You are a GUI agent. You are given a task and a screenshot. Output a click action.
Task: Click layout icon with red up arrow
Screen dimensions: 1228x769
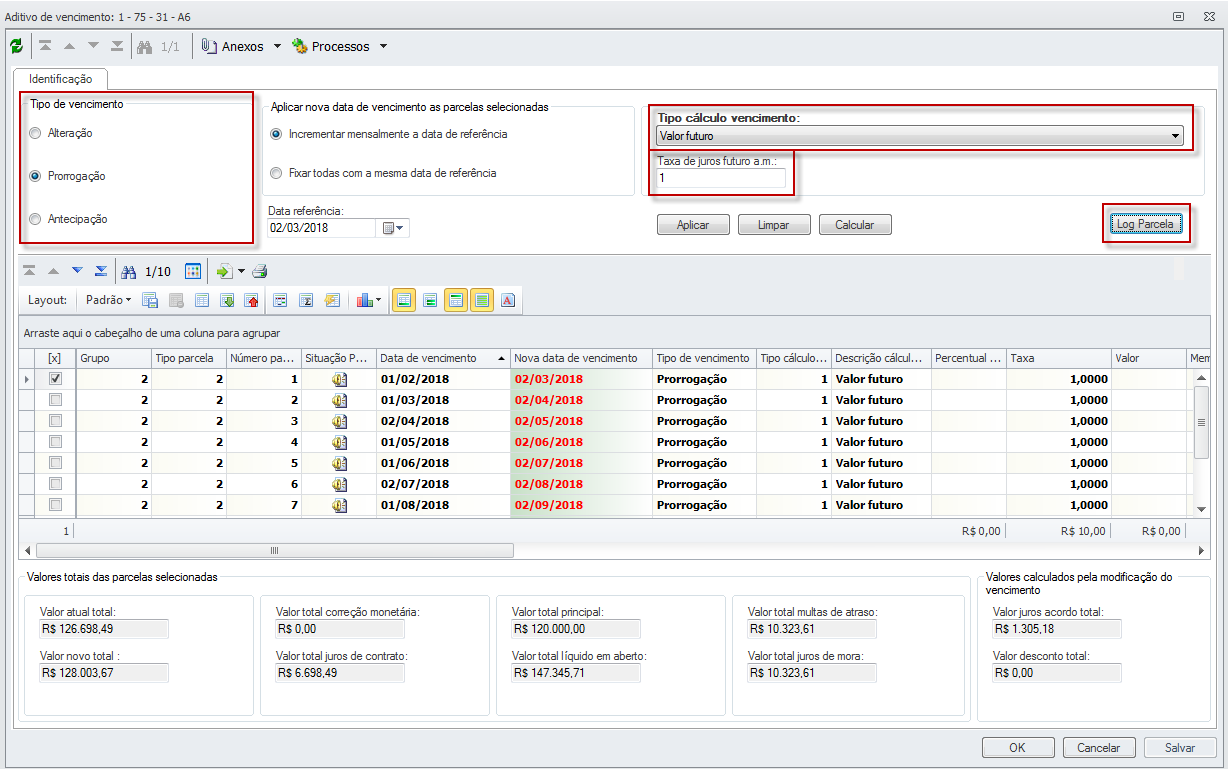click(252, 300)
